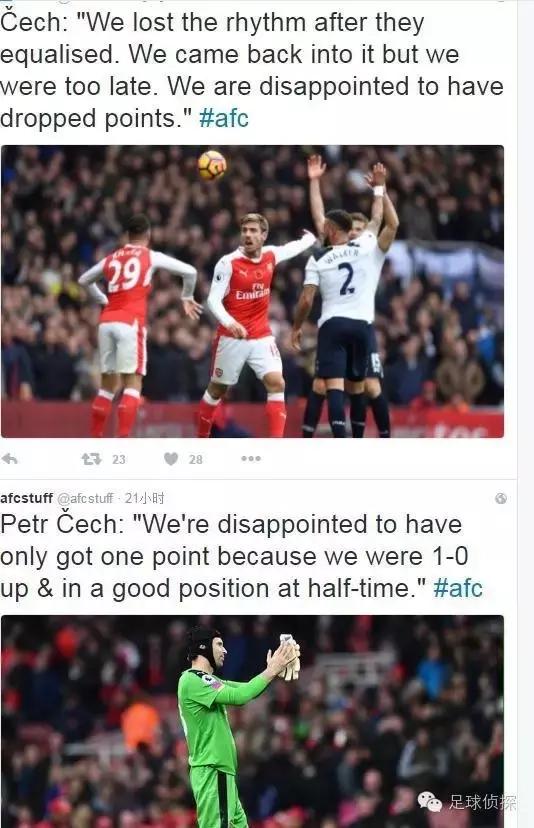Click the globe icon on the afcstuff tweet
The height and width of the screenshot is (828, 534).
[501, 498]
